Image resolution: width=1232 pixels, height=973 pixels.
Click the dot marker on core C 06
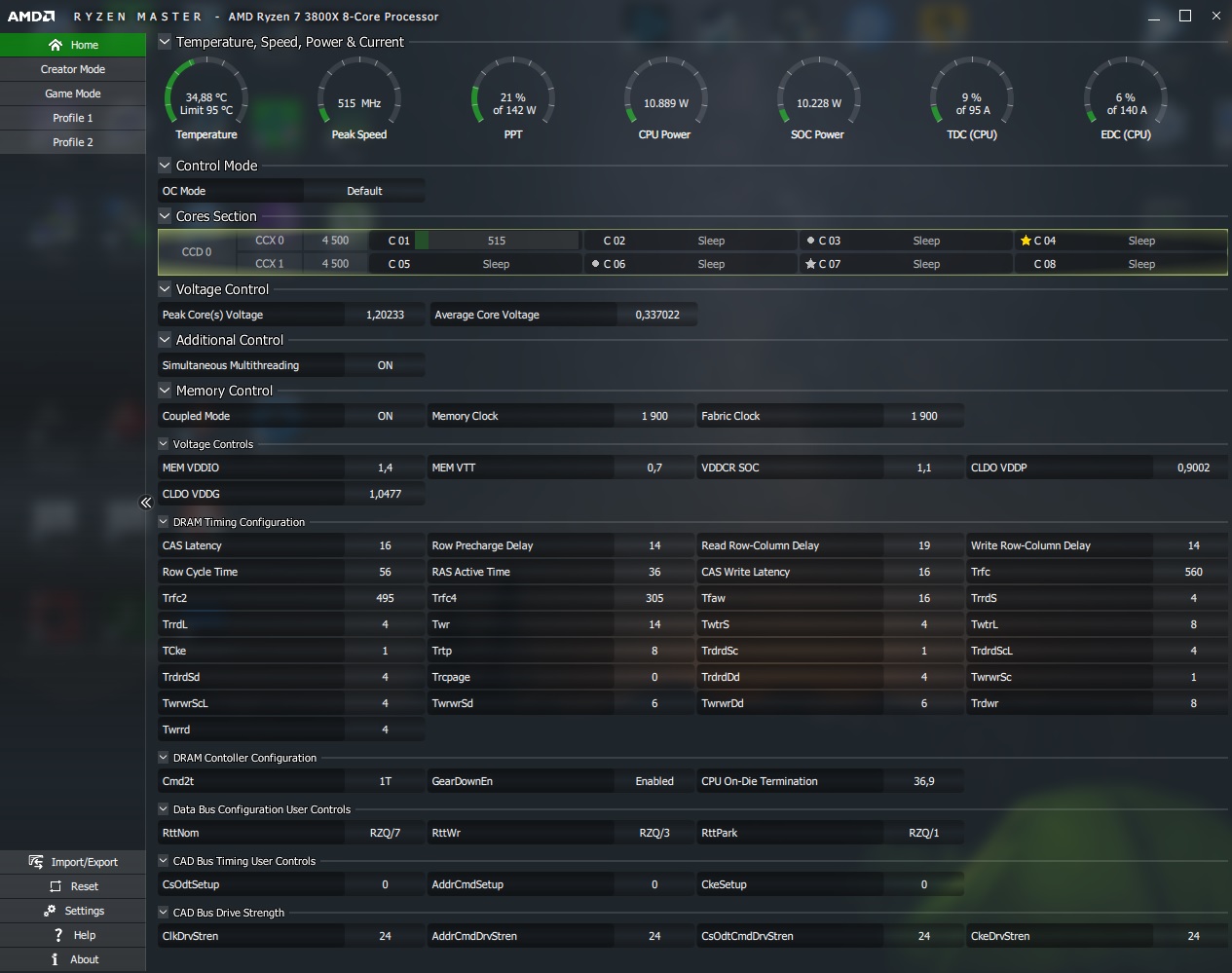pyautogui.click(x=595, y=264)
